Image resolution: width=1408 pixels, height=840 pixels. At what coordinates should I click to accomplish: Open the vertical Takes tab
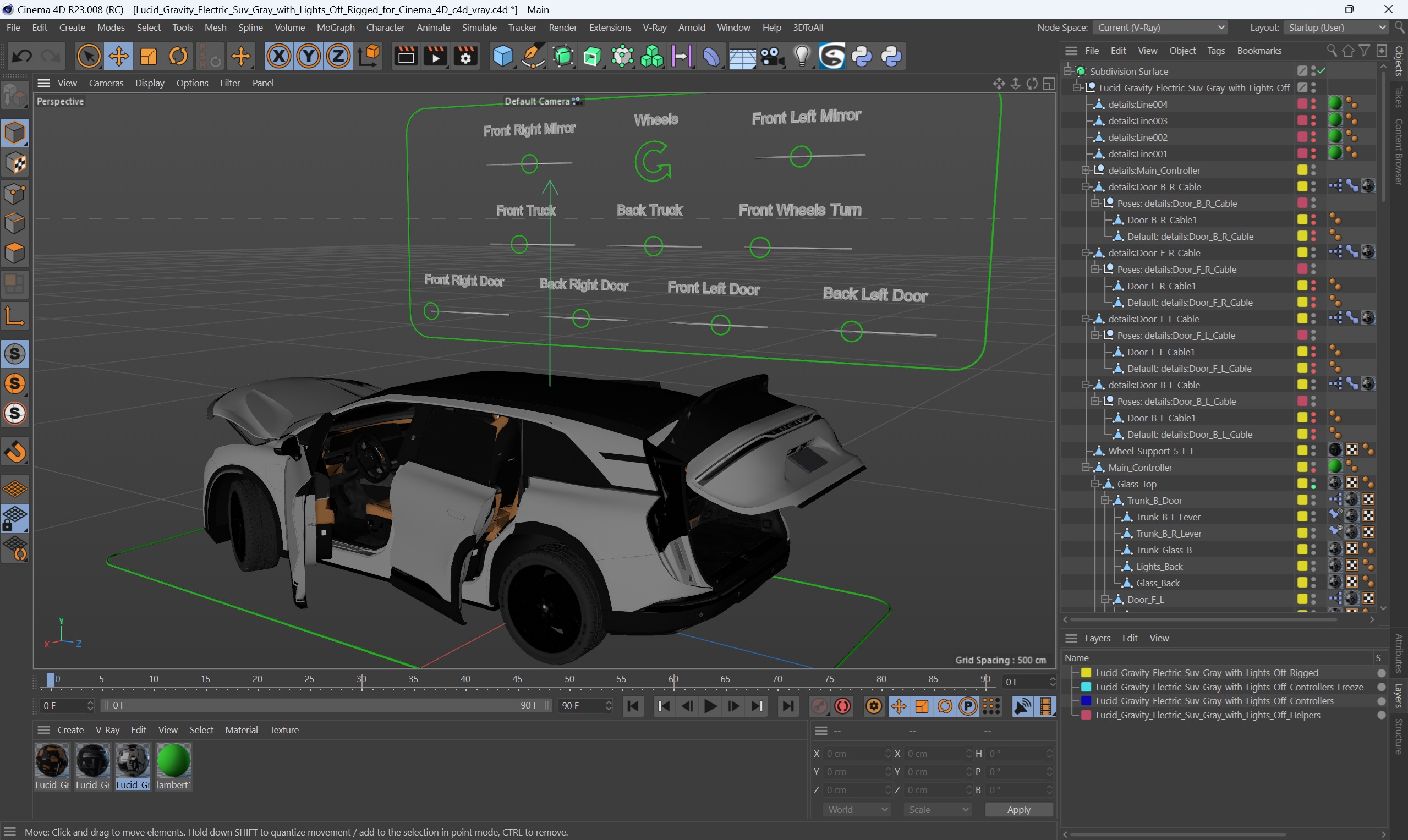tap(1399, 97)
